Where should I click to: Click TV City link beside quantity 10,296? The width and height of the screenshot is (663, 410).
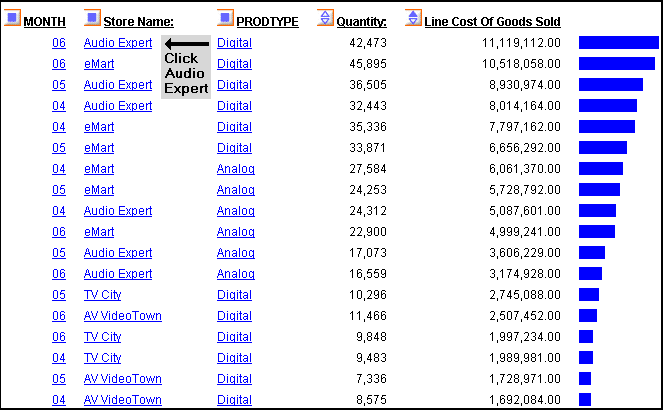coord(102,295)
